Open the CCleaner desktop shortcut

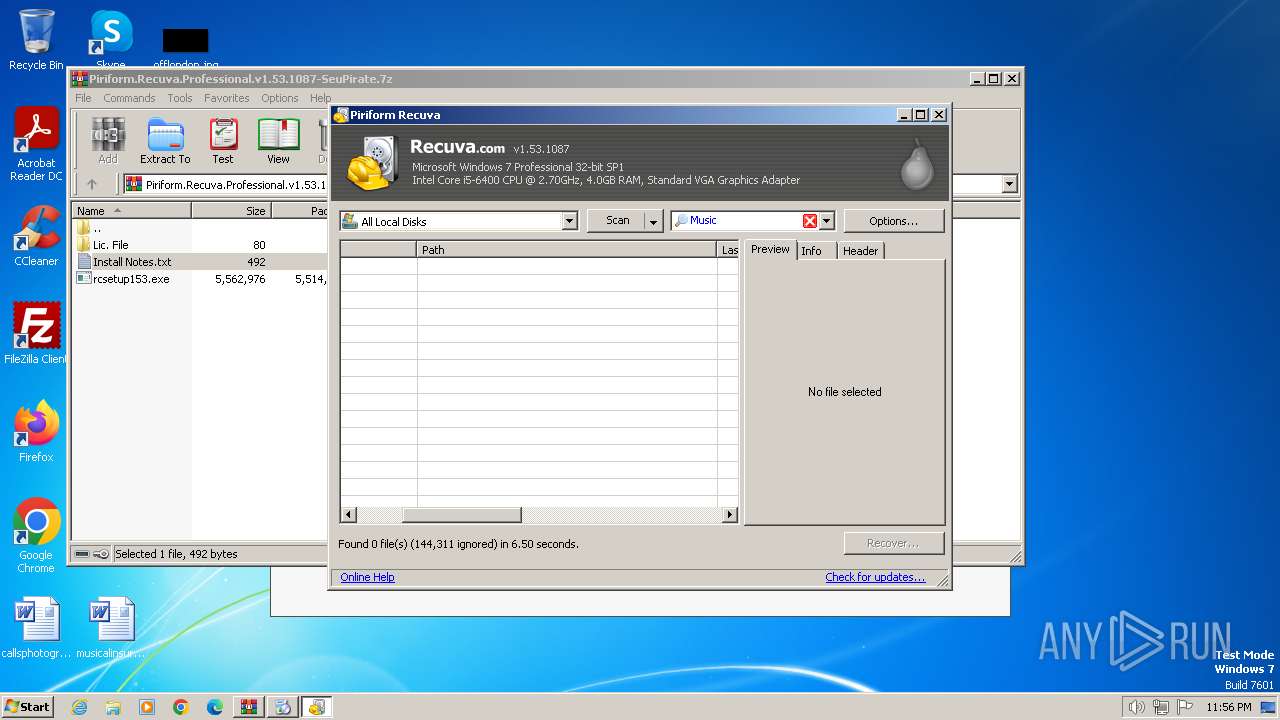point(36,236)
